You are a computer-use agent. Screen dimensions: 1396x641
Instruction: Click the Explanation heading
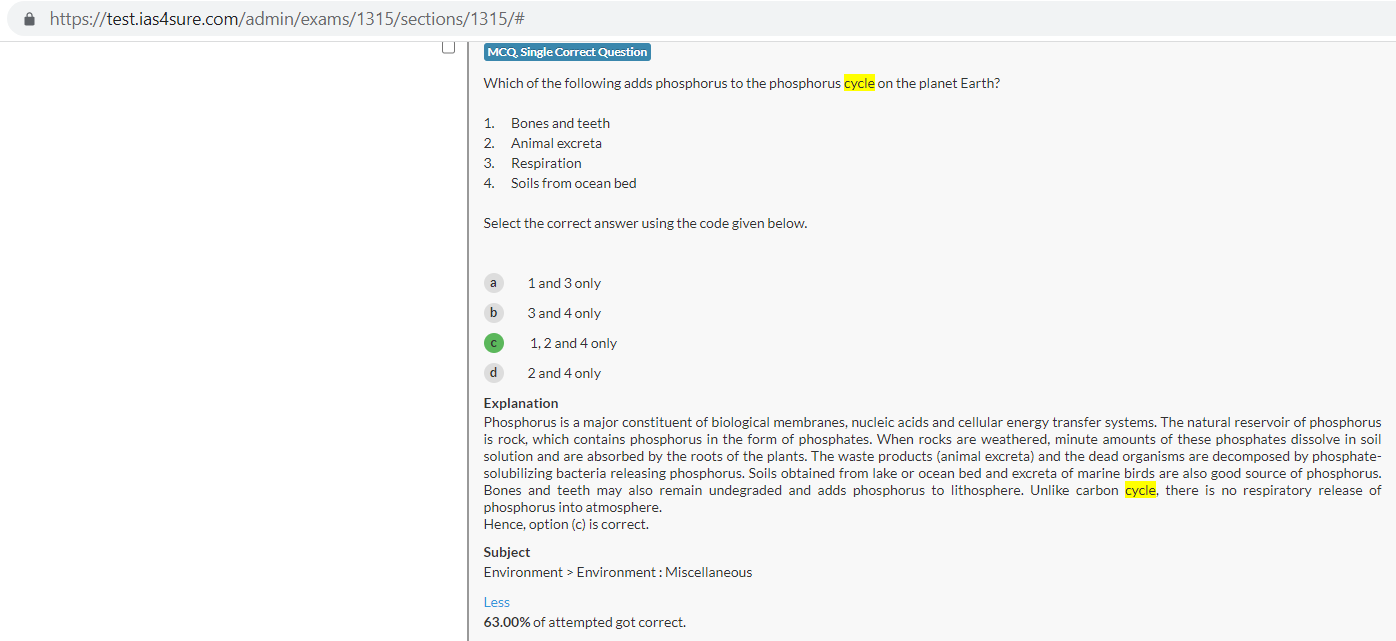coord(521,403)
